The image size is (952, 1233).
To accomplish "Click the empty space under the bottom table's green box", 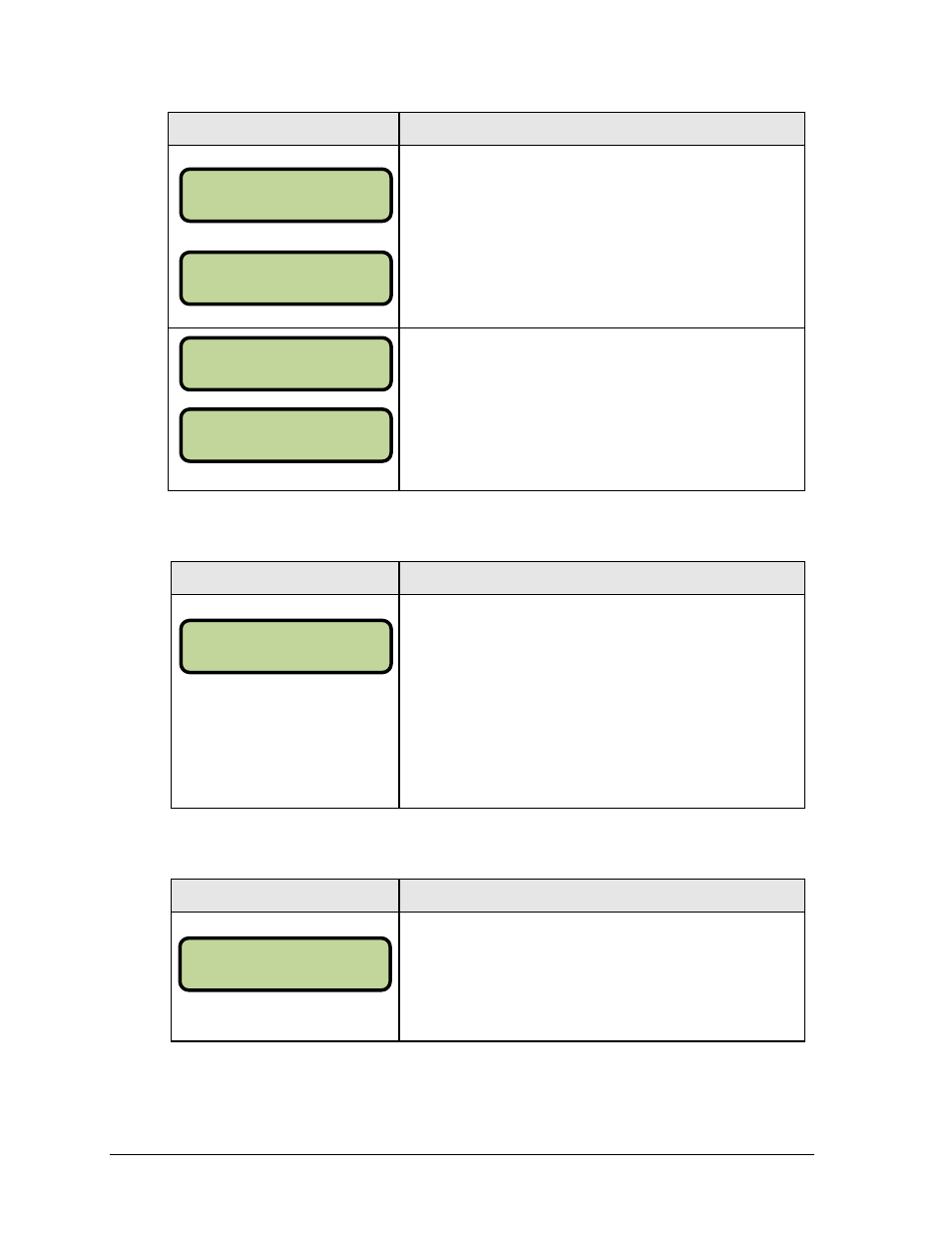I will (x=284, y=1016).
